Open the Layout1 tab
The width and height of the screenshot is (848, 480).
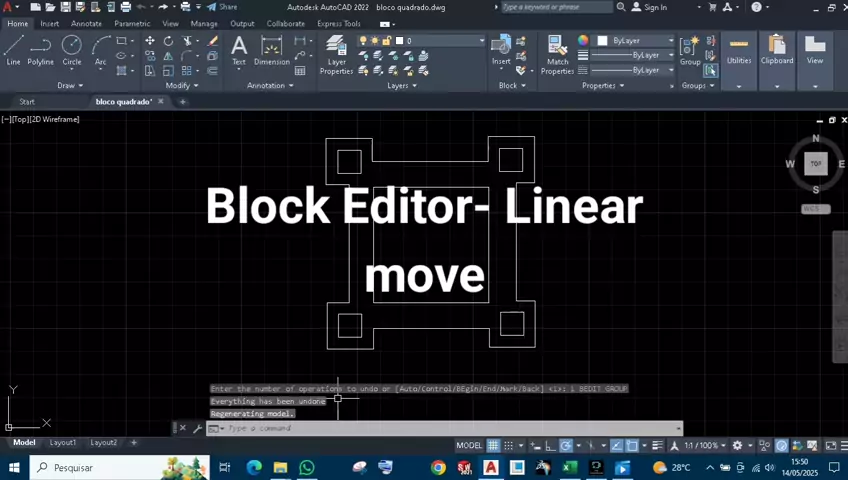(63, 442)
